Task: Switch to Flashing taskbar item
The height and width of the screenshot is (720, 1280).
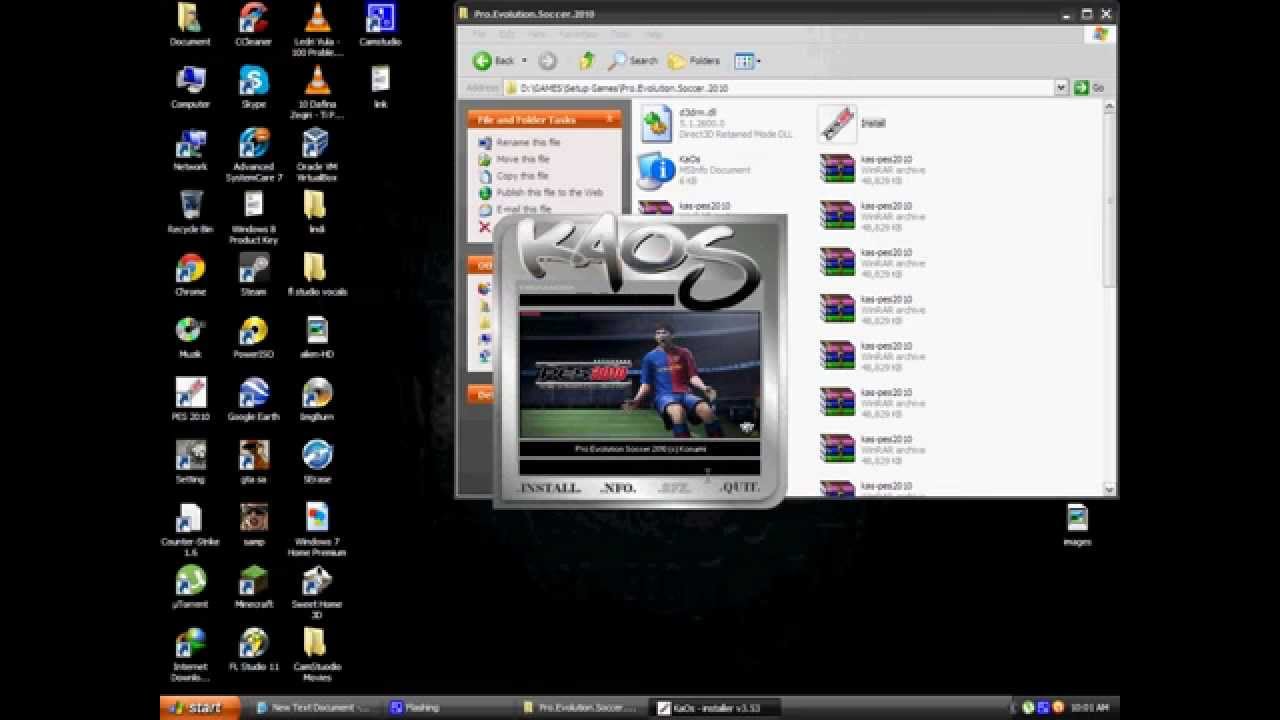Action: pyautogui.click(x=447, y=708)
